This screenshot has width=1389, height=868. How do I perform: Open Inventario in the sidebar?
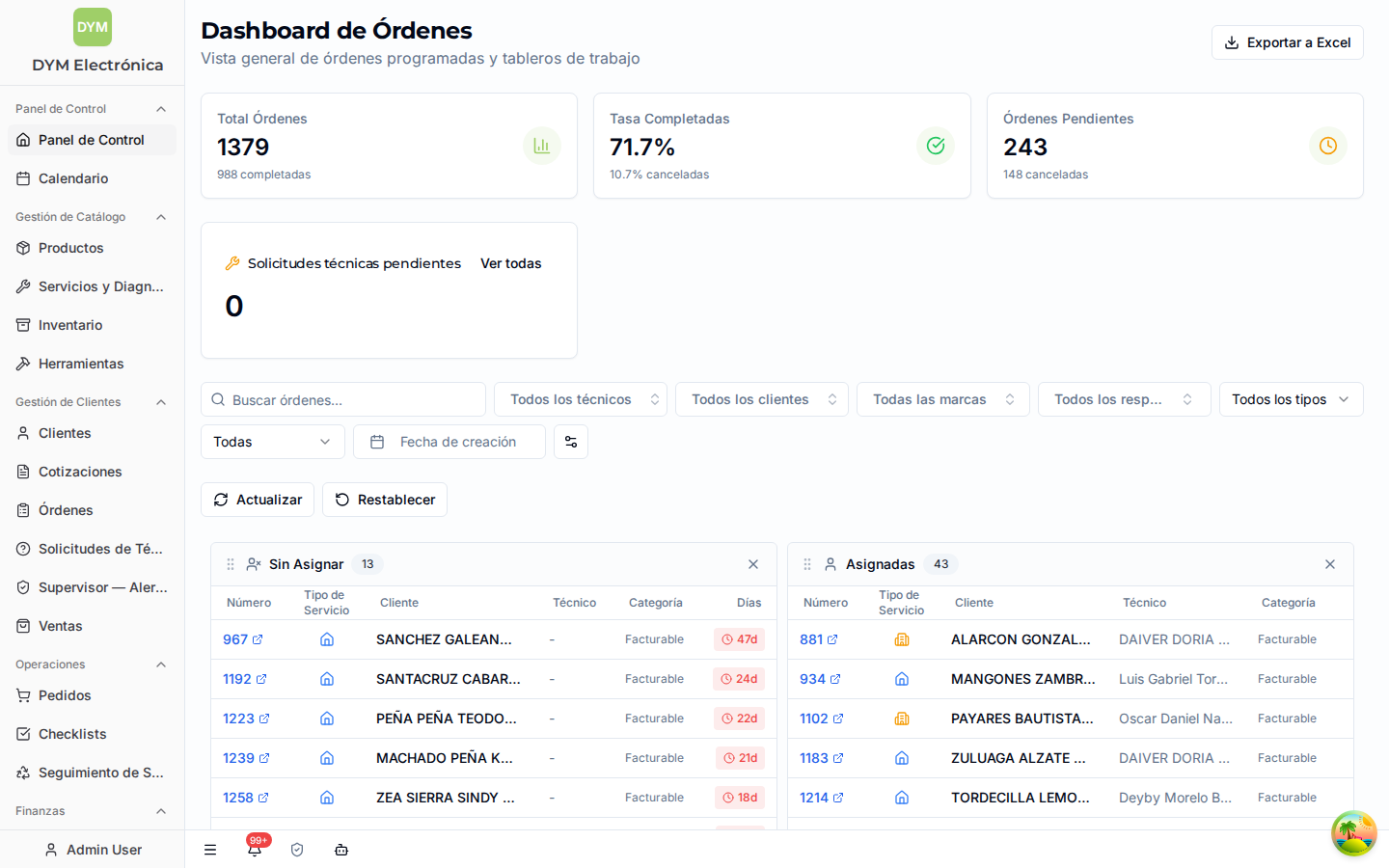(92, 325)
